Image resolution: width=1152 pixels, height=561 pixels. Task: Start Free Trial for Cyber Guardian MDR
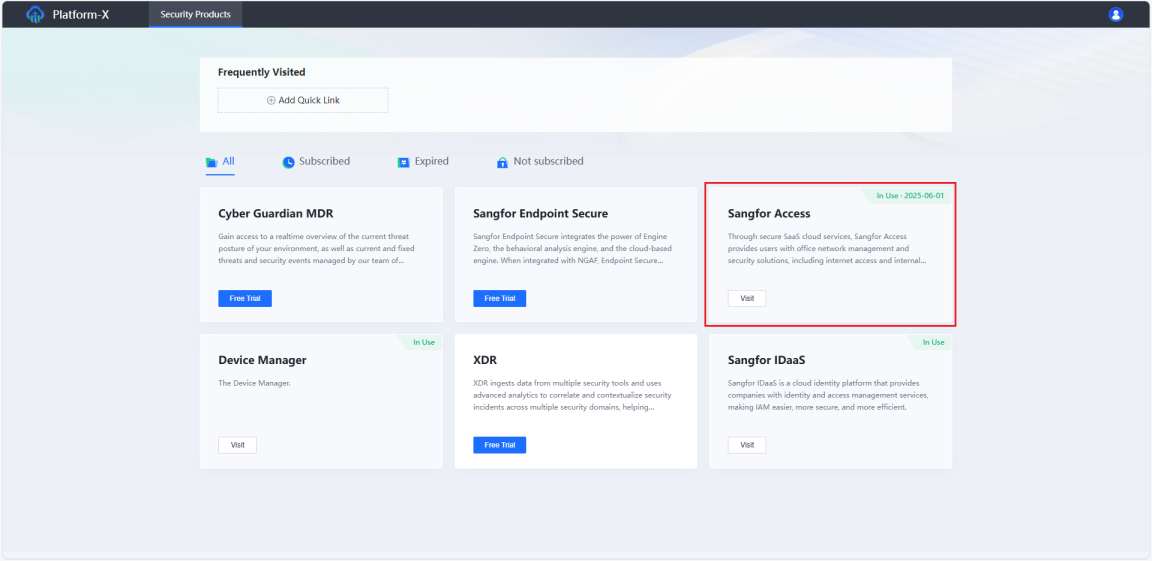tap(245, 298)
